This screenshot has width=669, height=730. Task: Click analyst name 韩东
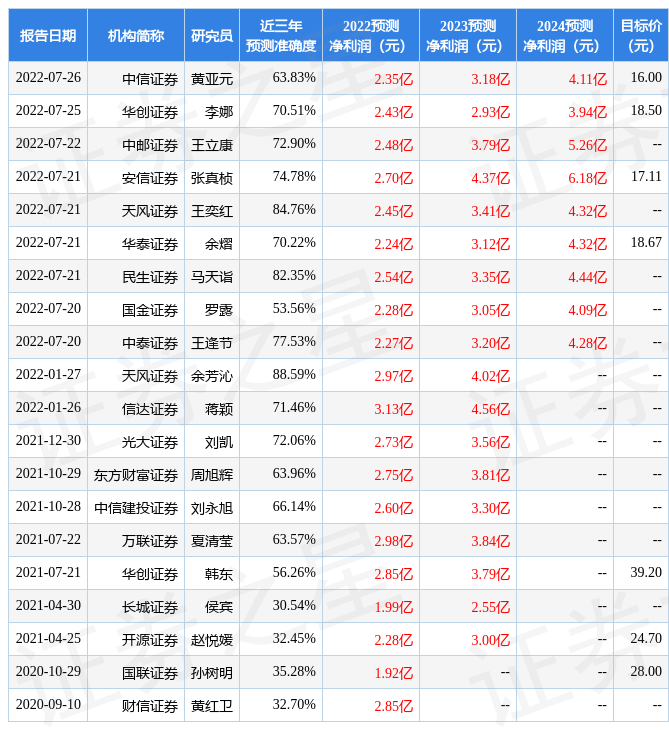219,575
